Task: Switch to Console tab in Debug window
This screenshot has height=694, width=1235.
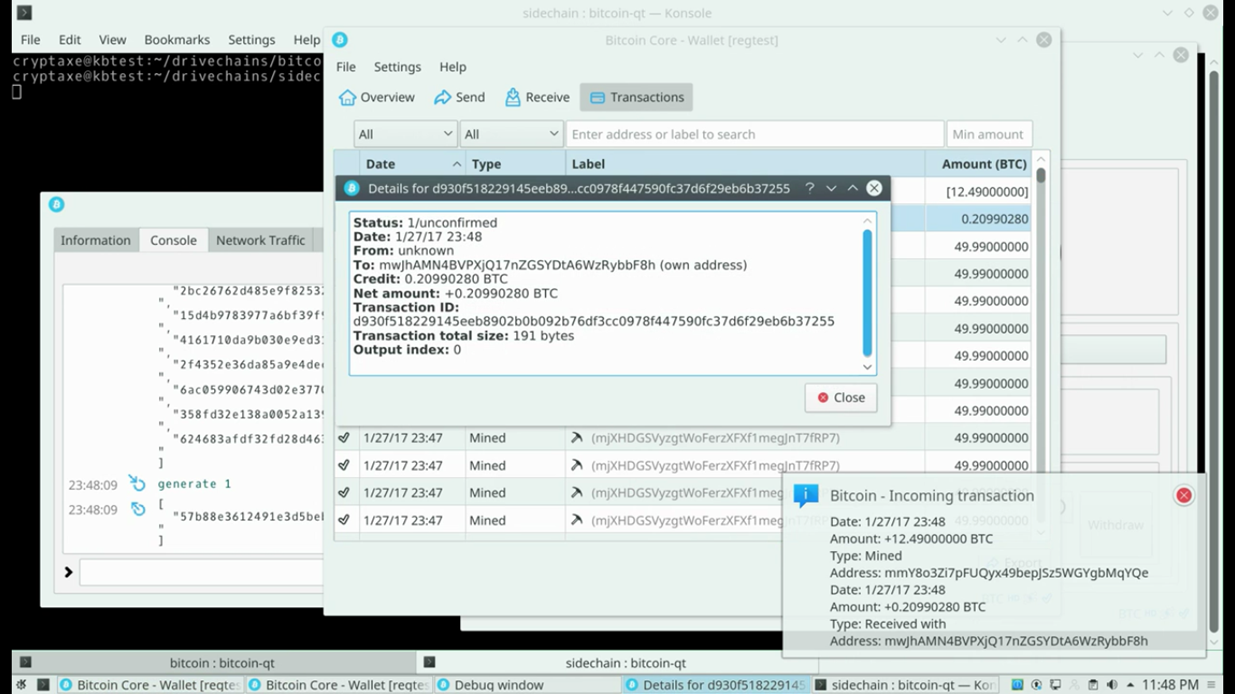Action: click(173, 240)
